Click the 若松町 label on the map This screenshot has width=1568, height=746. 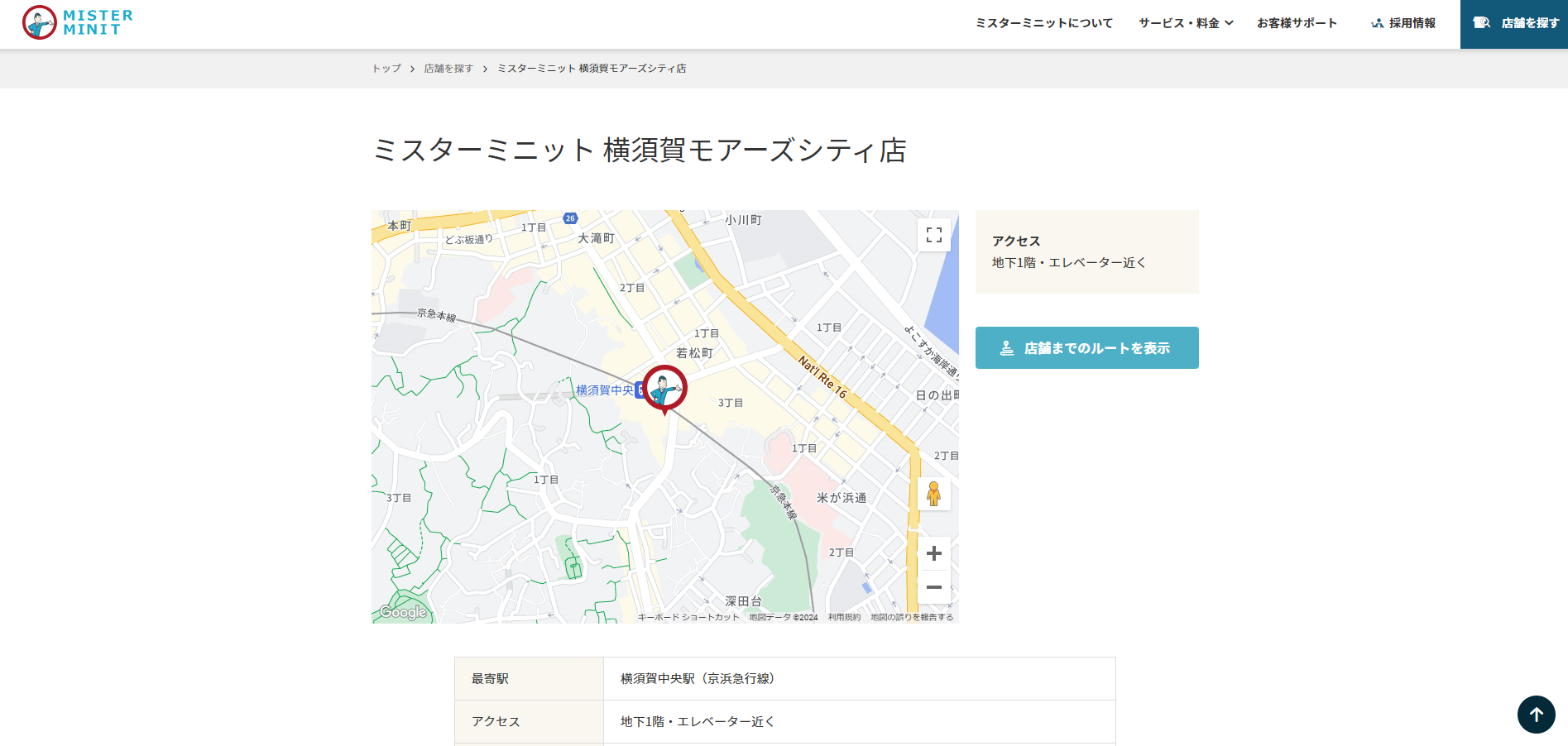pyautogui.click(x=694, y=353)
